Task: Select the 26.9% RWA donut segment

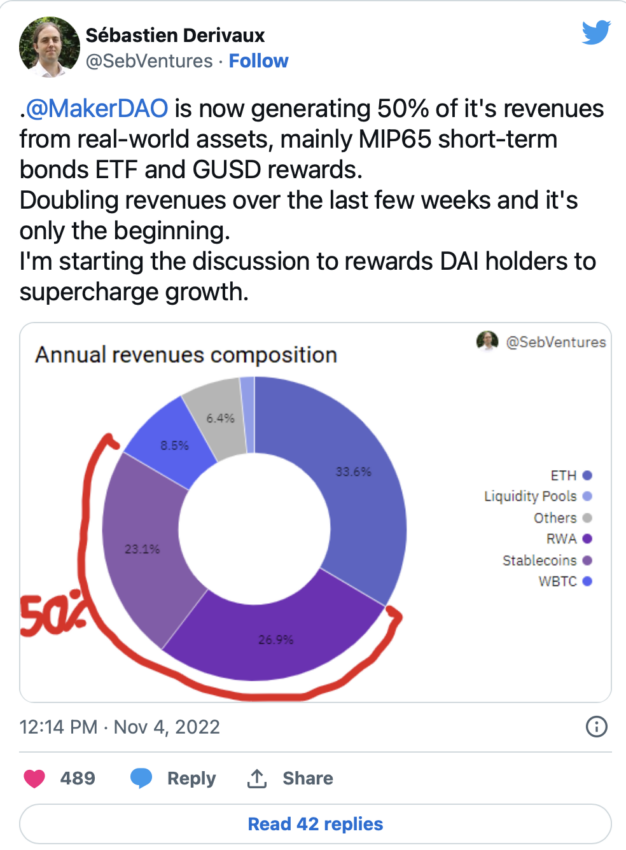Action: tap(275, 635)
